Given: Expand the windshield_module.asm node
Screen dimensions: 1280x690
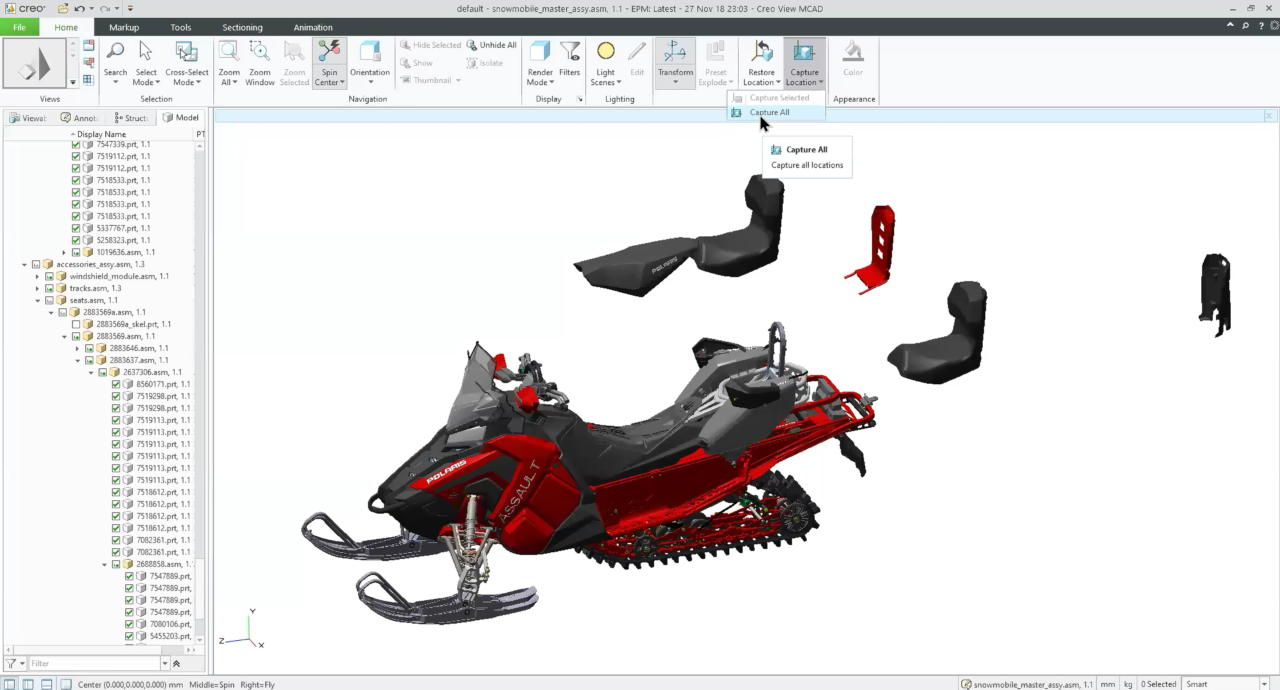Looking at the screenshot, I should point(37,276).
